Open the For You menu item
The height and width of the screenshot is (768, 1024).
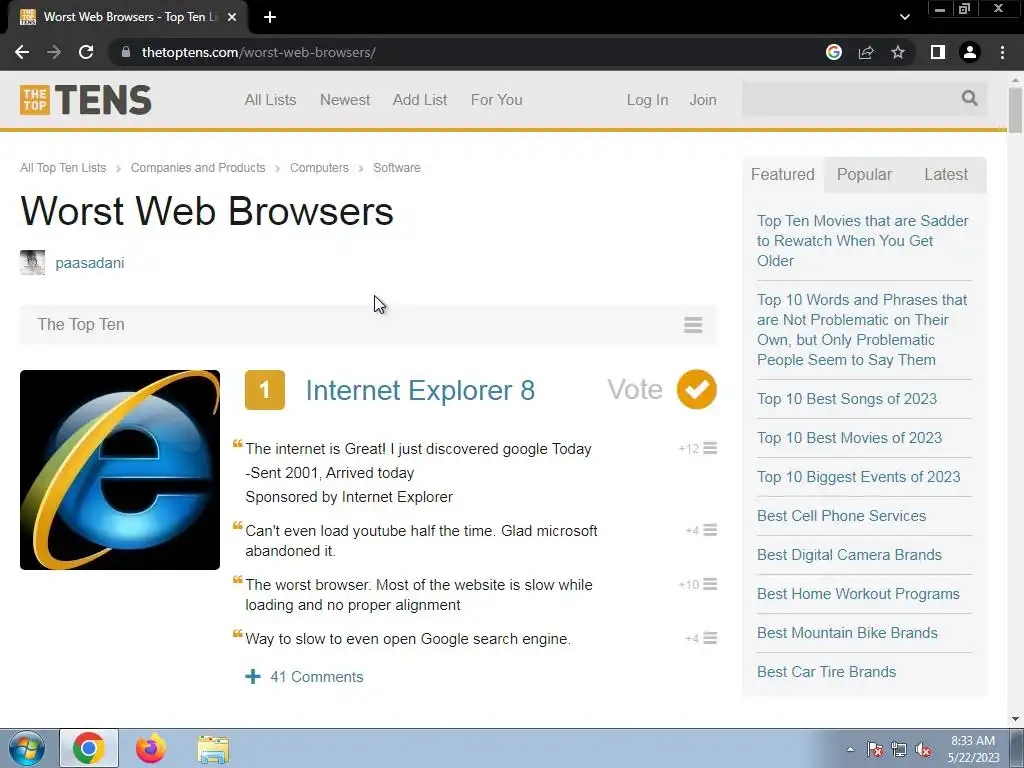click(496, 100)
